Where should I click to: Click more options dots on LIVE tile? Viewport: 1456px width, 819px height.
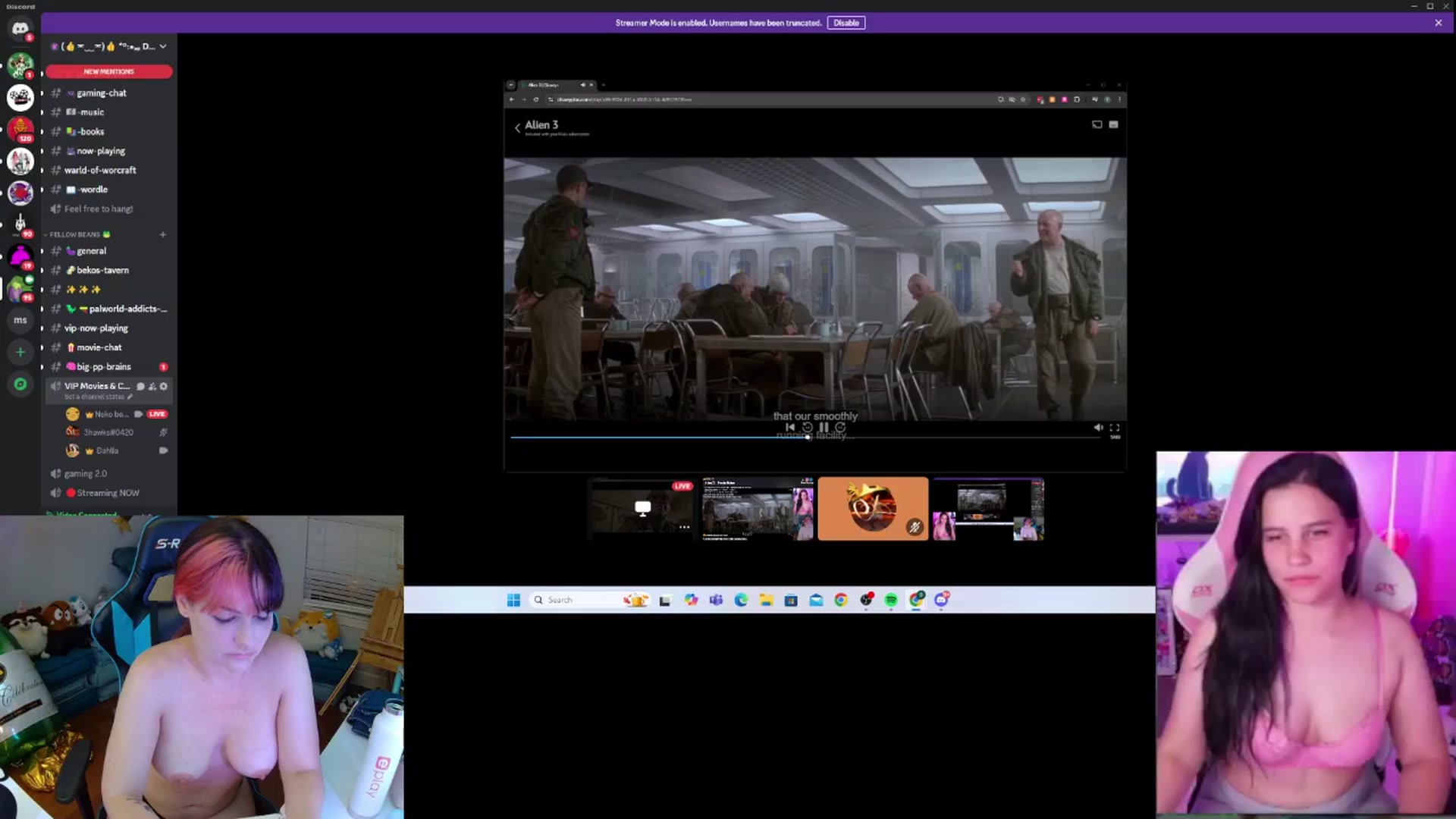(x=684, y=527)
